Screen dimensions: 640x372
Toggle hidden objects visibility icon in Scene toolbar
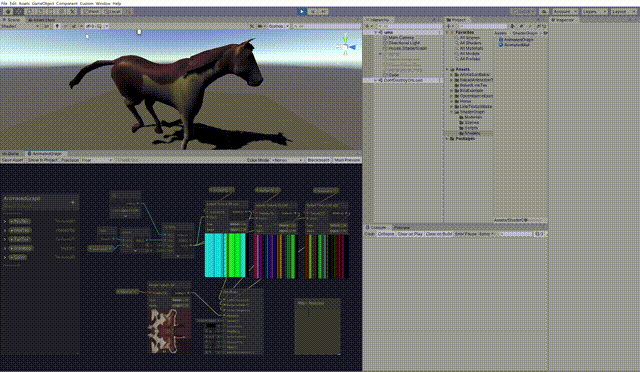pos(90,26)
